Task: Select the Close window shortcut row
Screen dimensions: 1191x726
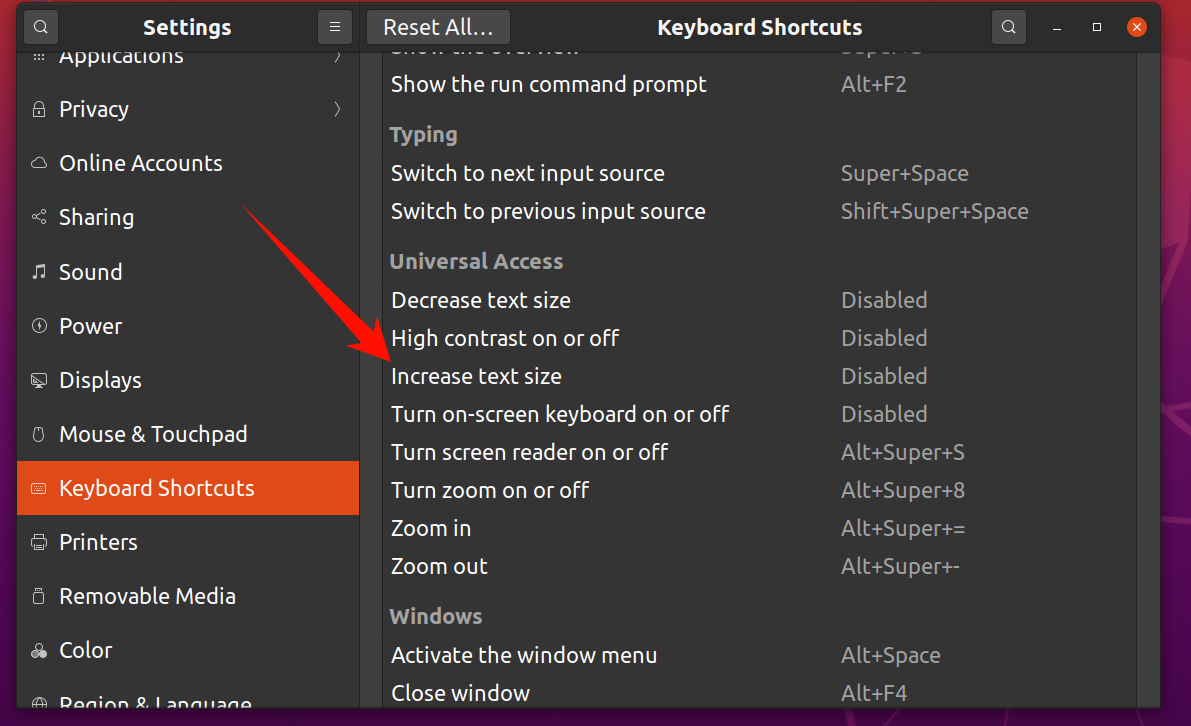Action: pyautogui.click(x=759, y=692)
